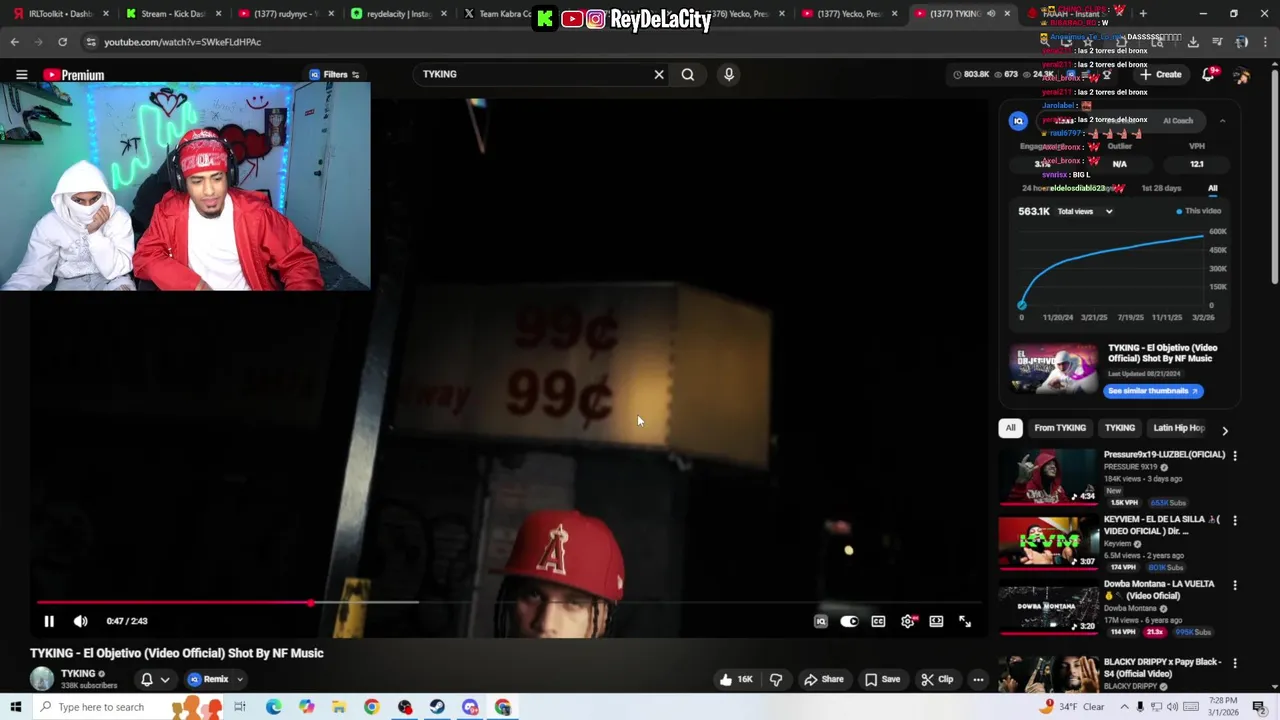This screenshot has width=1280, height=720.
Task: Select Latin Hip Hop chip
Action: (1179, 428)
